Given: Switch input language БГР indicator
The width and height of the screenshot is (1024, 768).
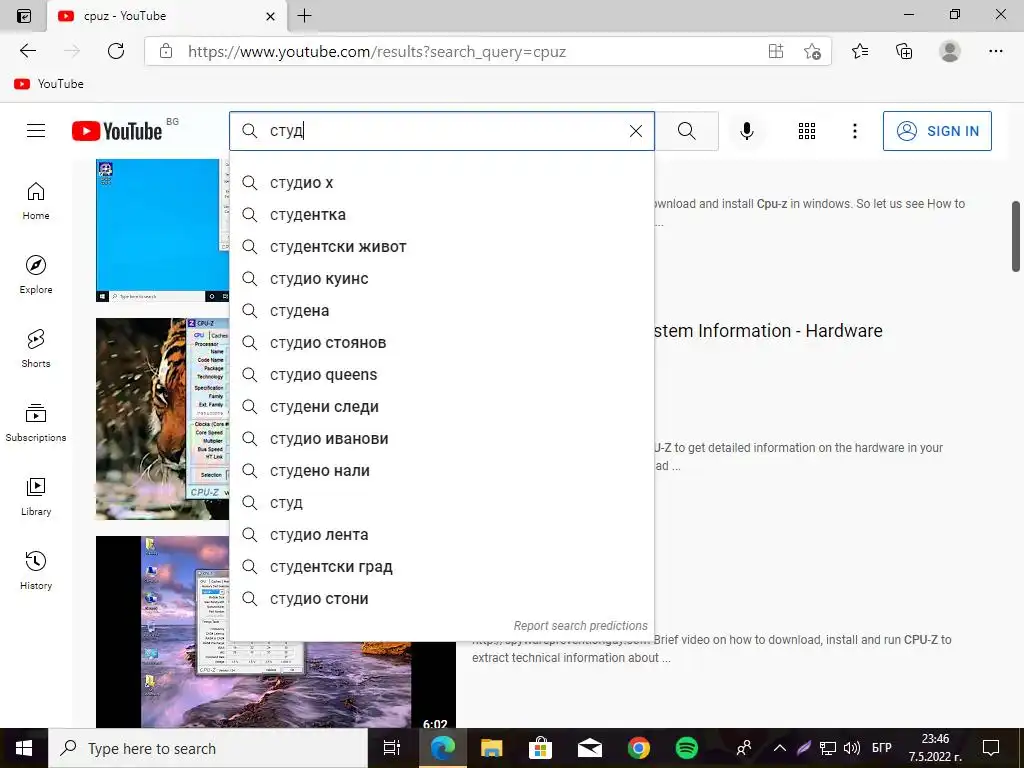Looking at the screenshot, I should pos(882,748).
